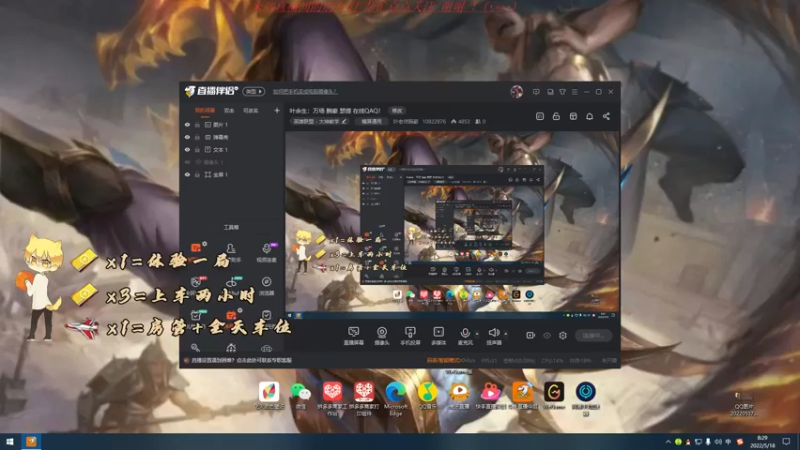This screenshot has height=450, width=800.
Task: Click the stream preview canvas
Action: pos(452,226)
